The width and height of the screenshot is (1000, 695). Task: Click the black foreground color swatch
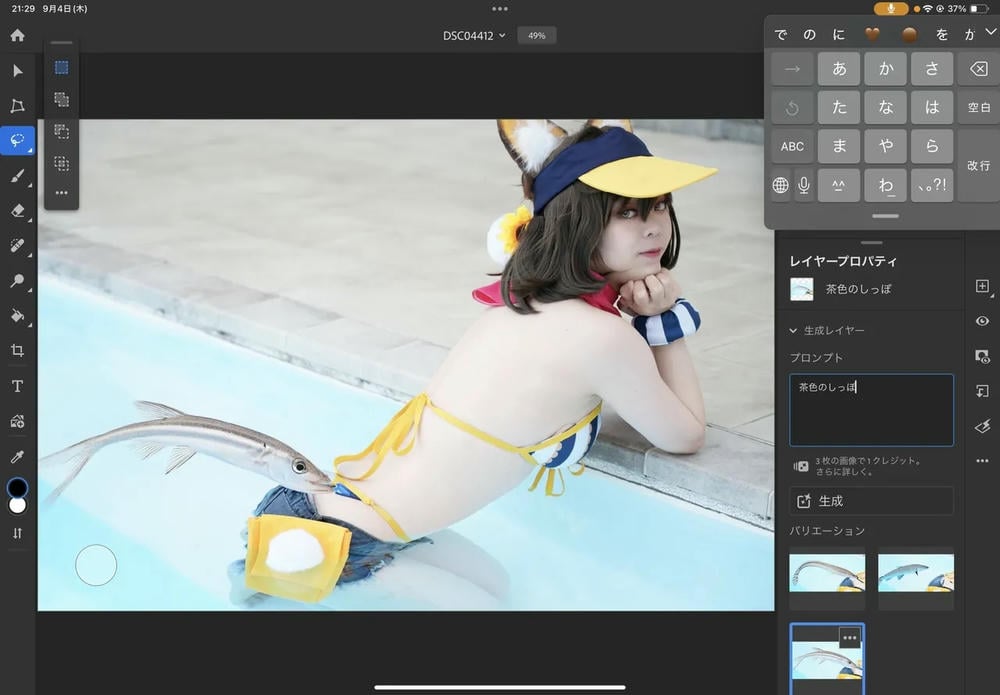coord(17,488)
